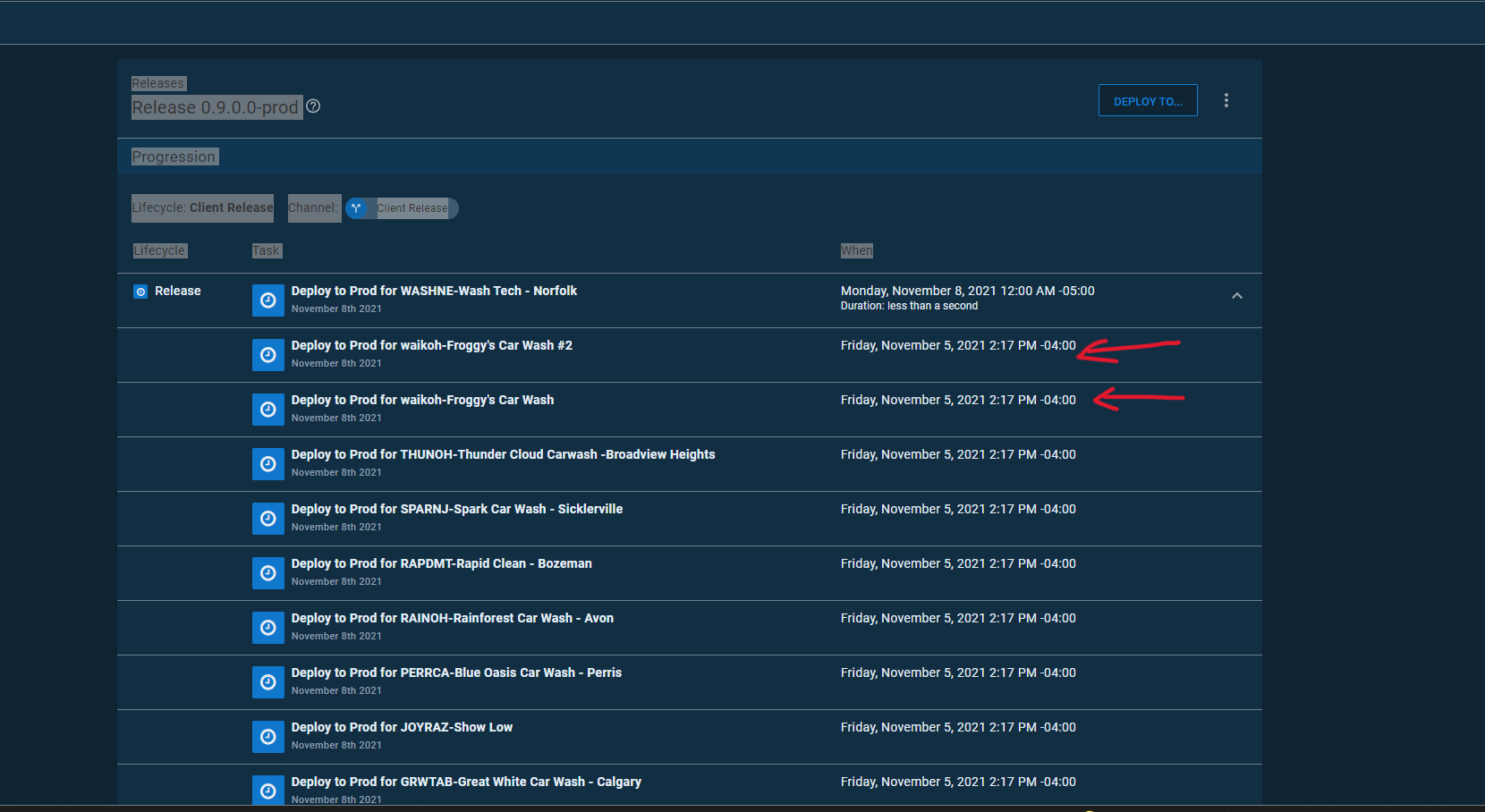1485x812 pixels.
Task: Click the task icon for GRWTAB-Calgary deployment
Action: pos(267,790)
